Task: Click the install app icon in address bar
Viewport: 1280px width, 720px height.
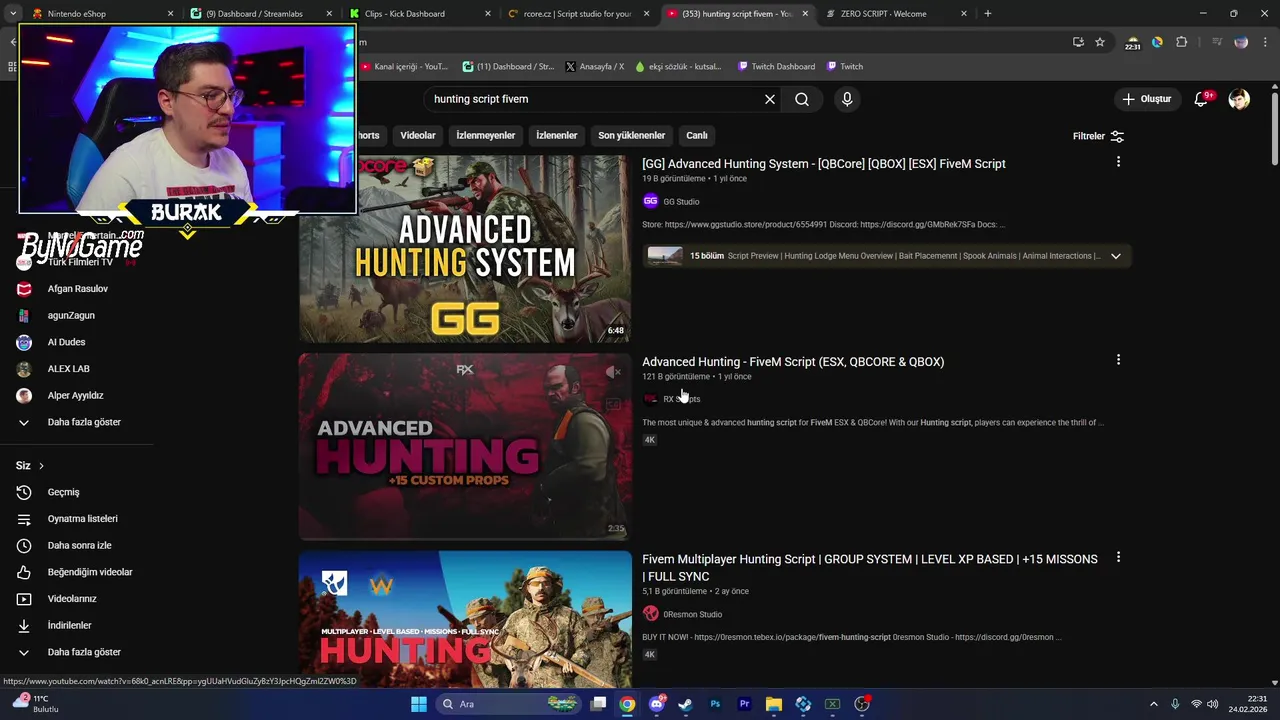Action: [x=1078, y=42]
